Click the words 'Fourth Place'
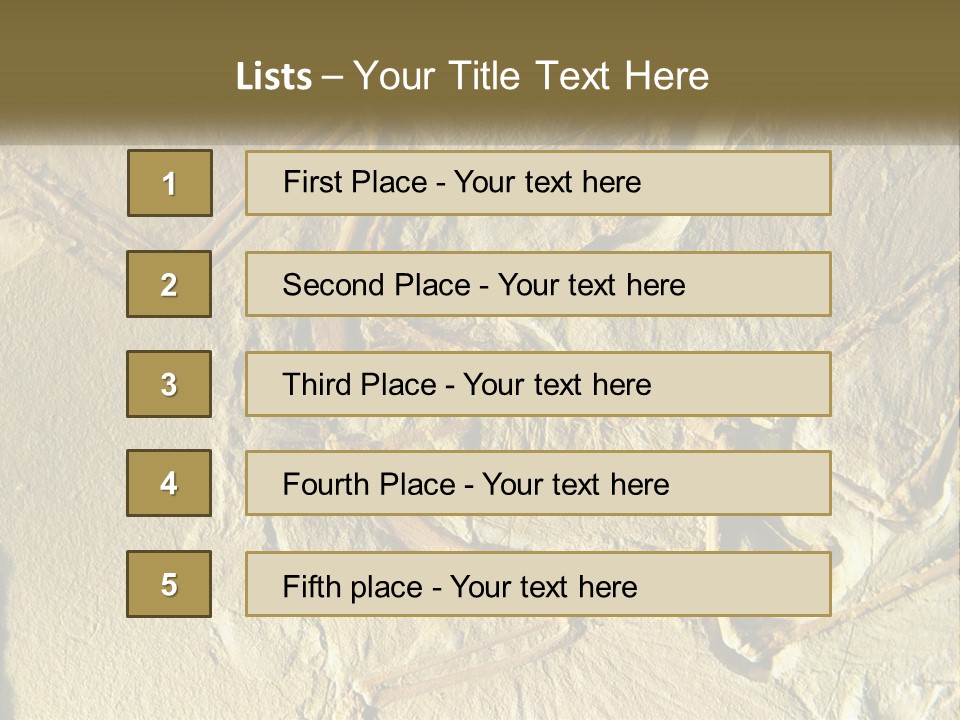 point(369,484)
